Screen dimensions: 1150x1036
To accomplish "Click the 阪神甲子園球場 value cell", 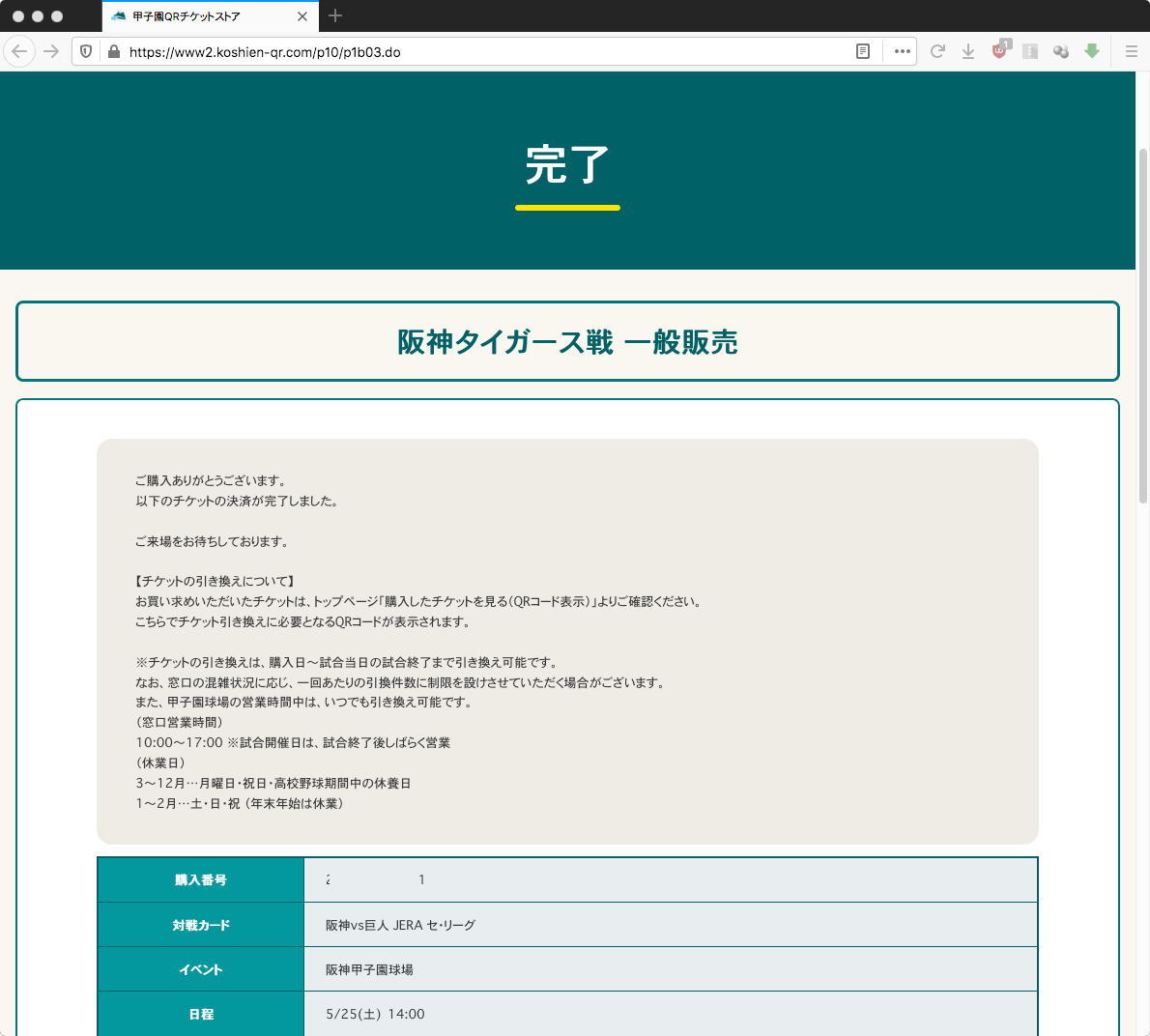I will [671, 970].
